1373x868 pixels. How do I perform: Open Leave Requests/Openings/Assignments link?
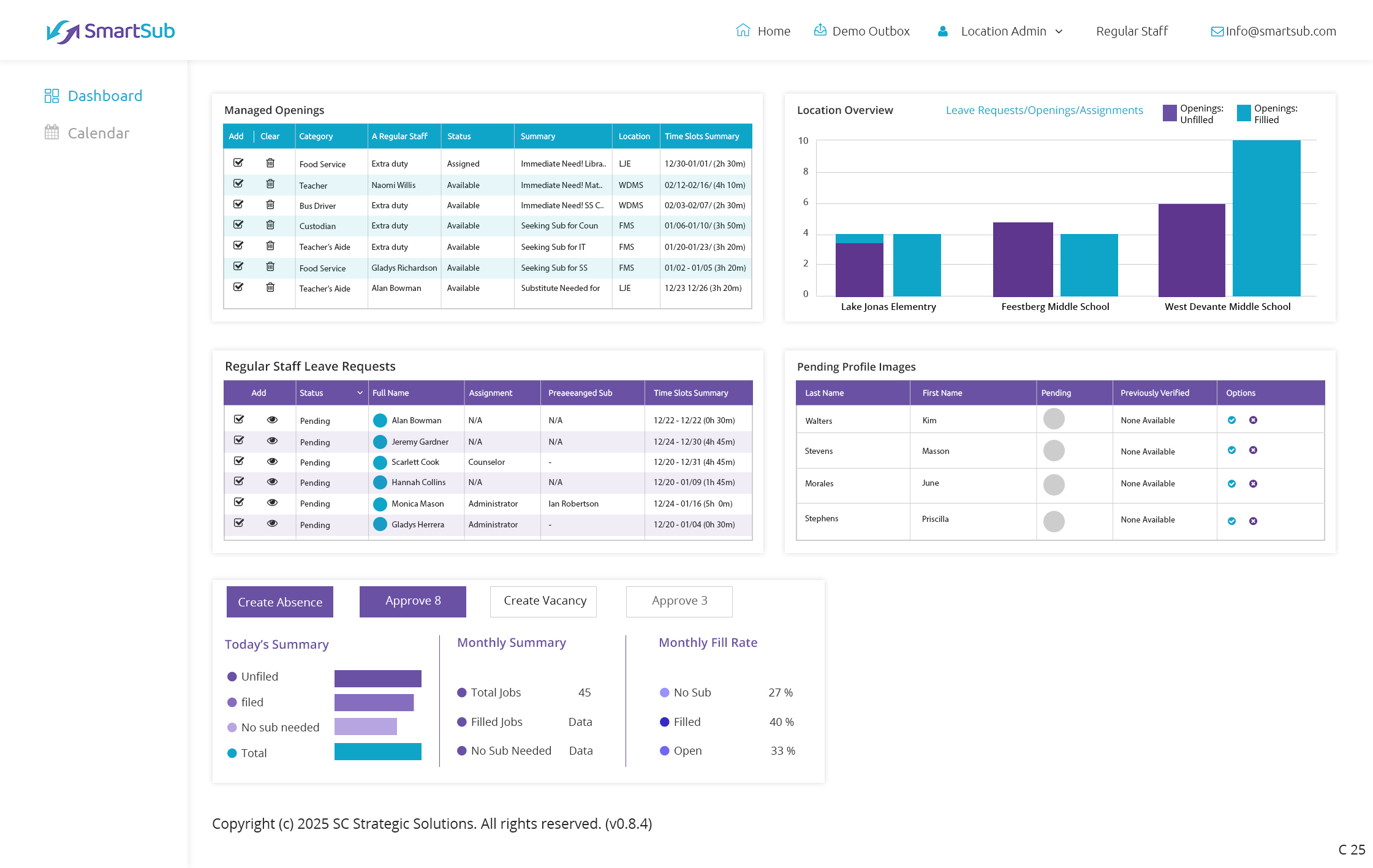click(1044, 110)
